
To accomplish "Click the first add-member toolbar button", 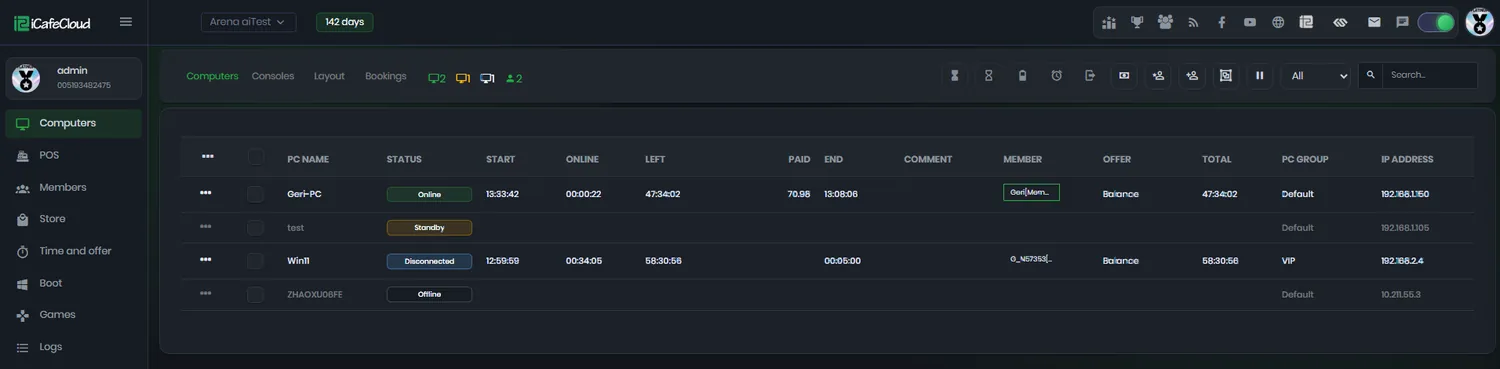I will point(1158,75).
